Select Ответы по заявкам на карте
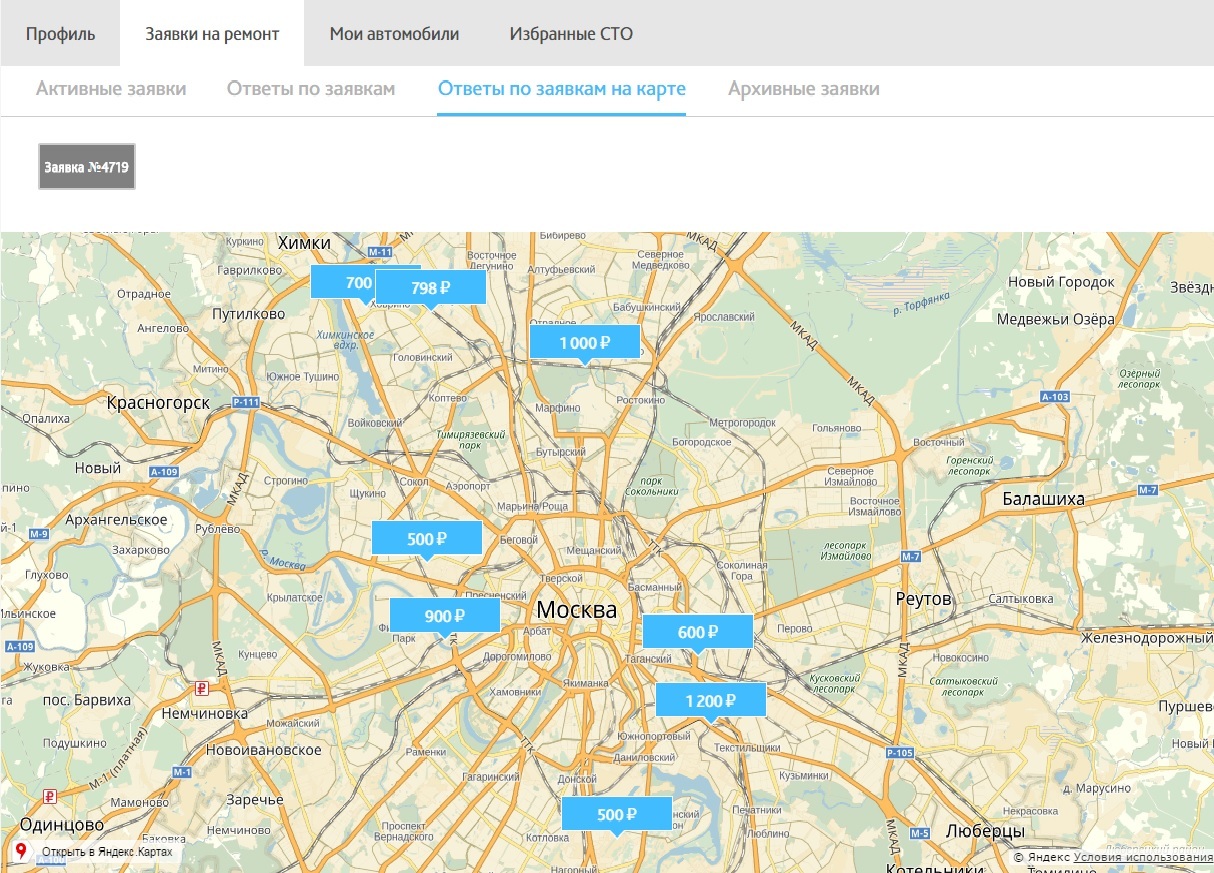This screenshot has height=873, width=1214. click(561, 89)
